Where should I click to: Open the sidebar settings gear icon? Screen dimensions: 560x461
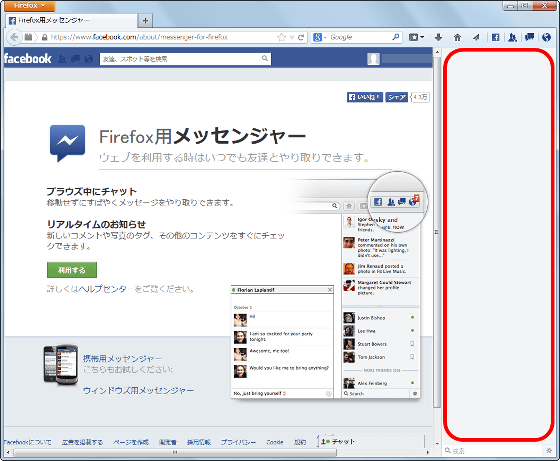(549, 451)
